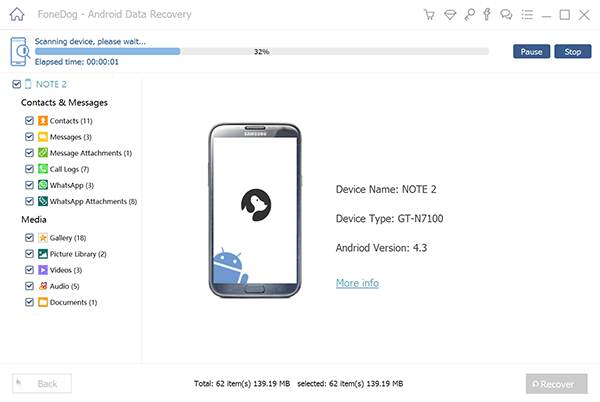Image resolution: width=600 pixels, height=402 pixels.
Task: Toggle the Call Logs (7) checkbox
Action: pyautogui.click(x=29, y=169)
